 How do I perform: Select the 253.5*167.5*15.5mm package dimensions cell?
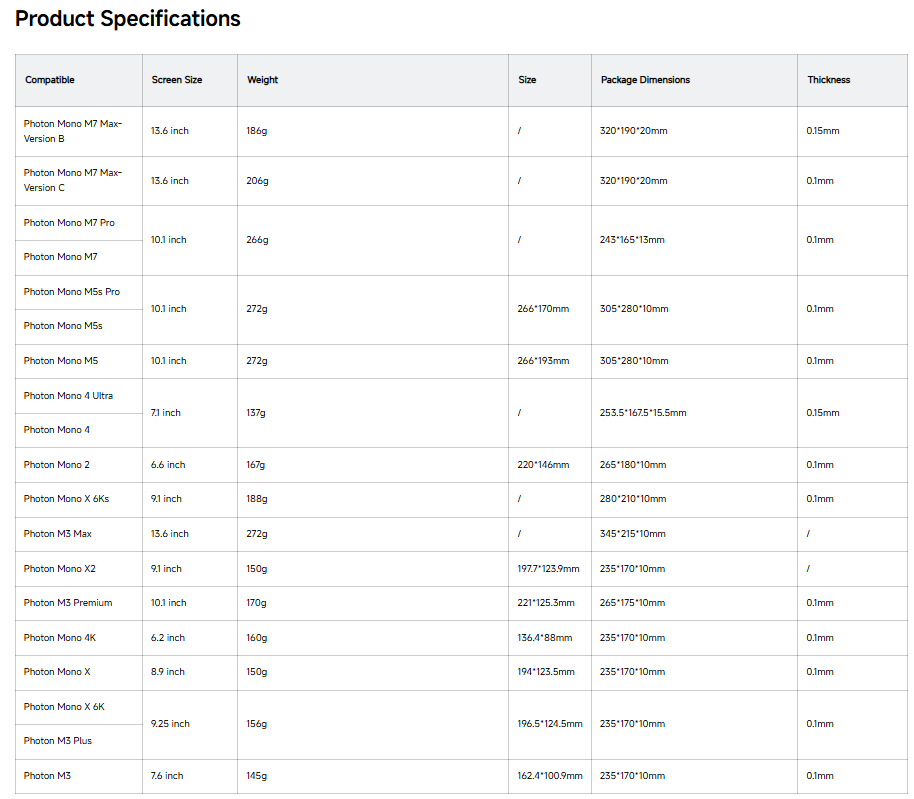pos(643,413)
